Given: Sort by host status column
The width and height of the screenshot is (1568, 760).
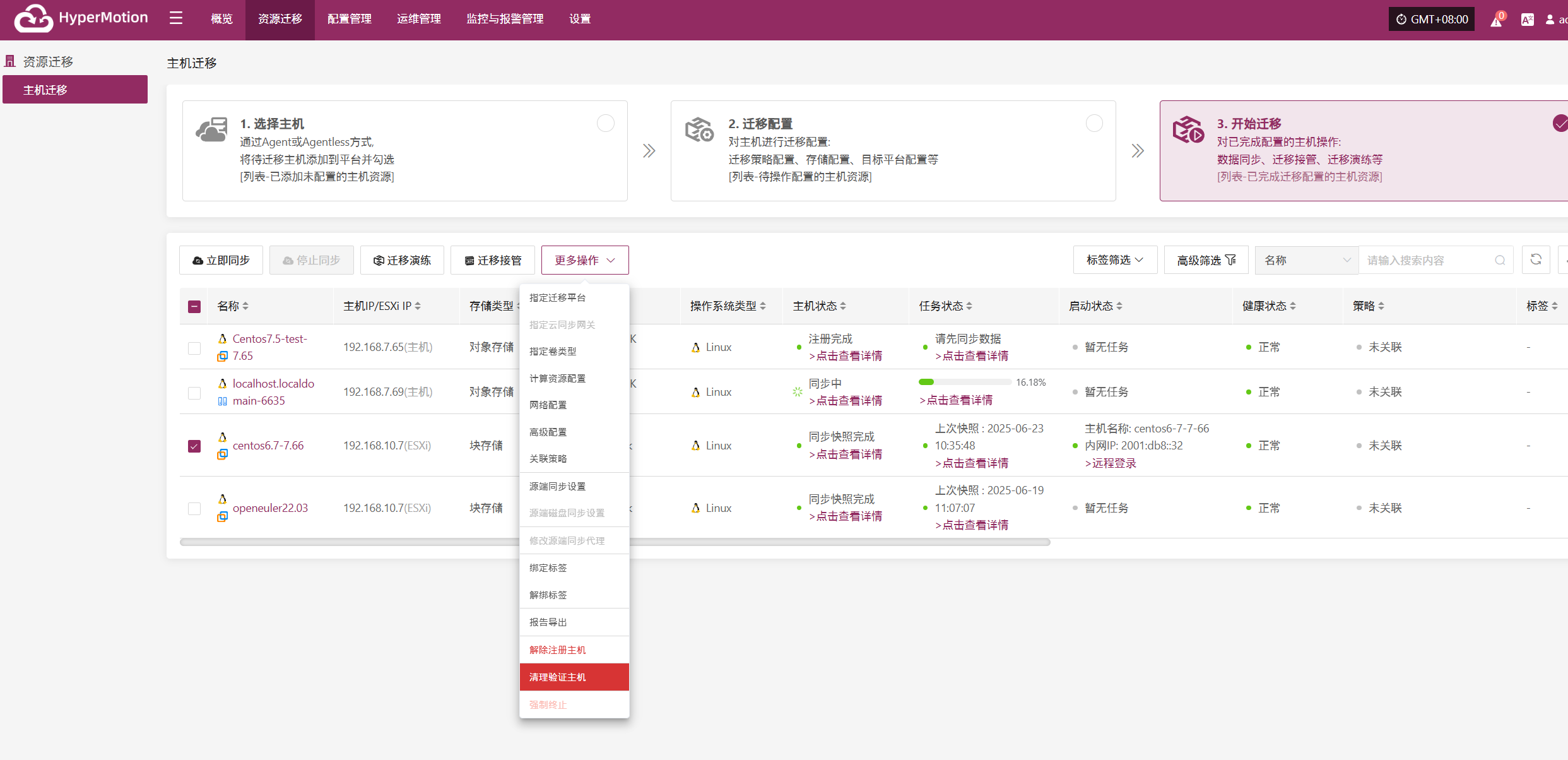Looking at the screenshot, I should (x=843, y=306).
